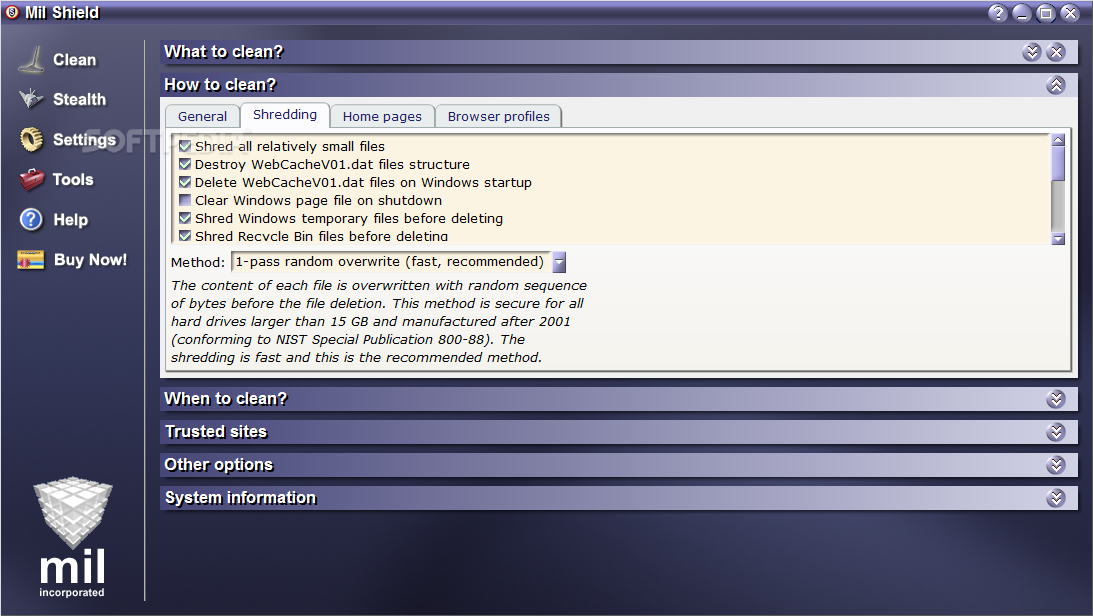Image resolution: width=1093 pixels, height=616 pixels.
Task: Click the System information header title
Action: point(240,498)
